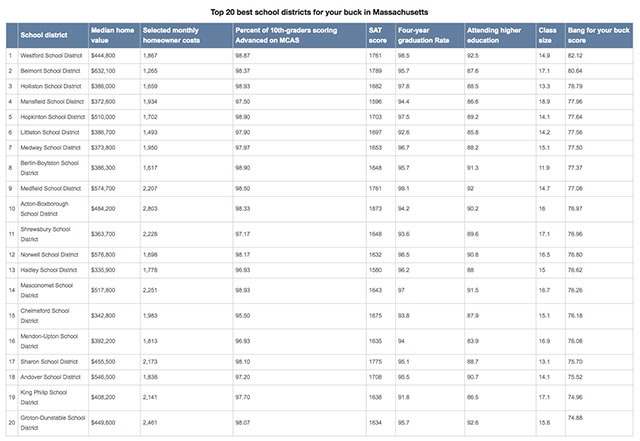Select the "SAT score" column header
The height and width of the screenshot is (441, 640).
click(378, 35)
